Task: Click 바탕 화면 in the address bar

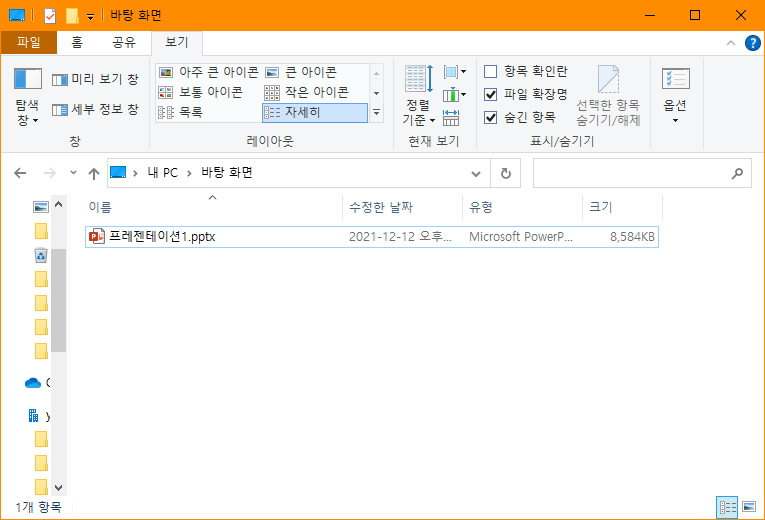Action: tap(227, 173)
